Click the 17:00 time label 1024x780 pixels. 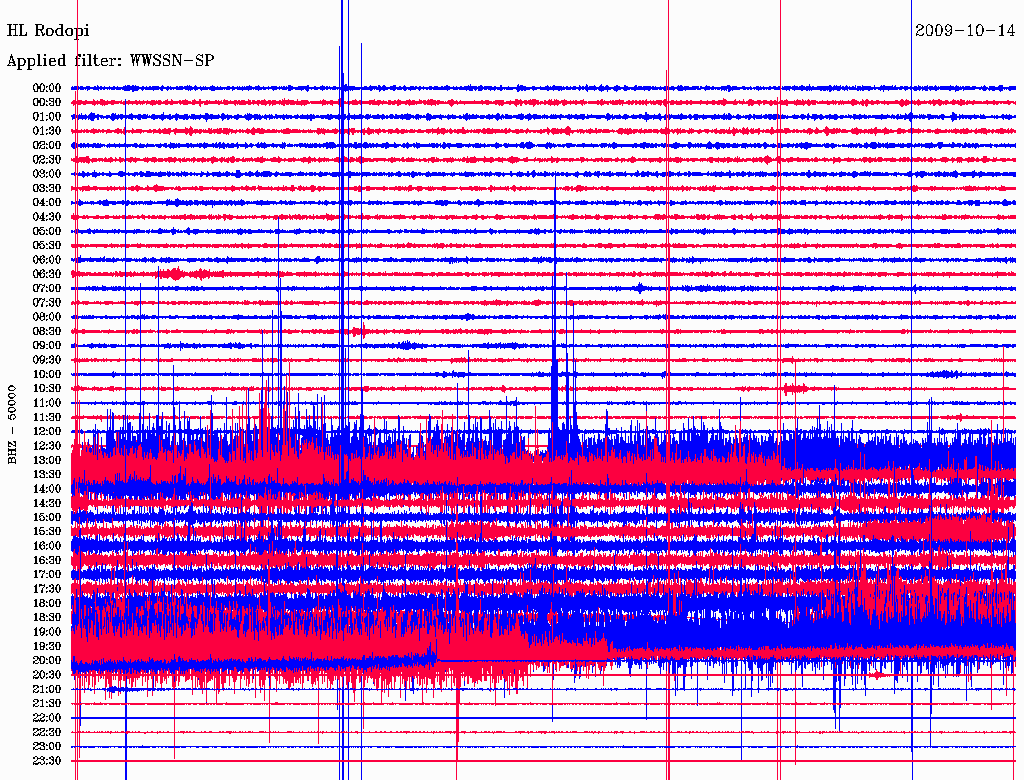47,575
